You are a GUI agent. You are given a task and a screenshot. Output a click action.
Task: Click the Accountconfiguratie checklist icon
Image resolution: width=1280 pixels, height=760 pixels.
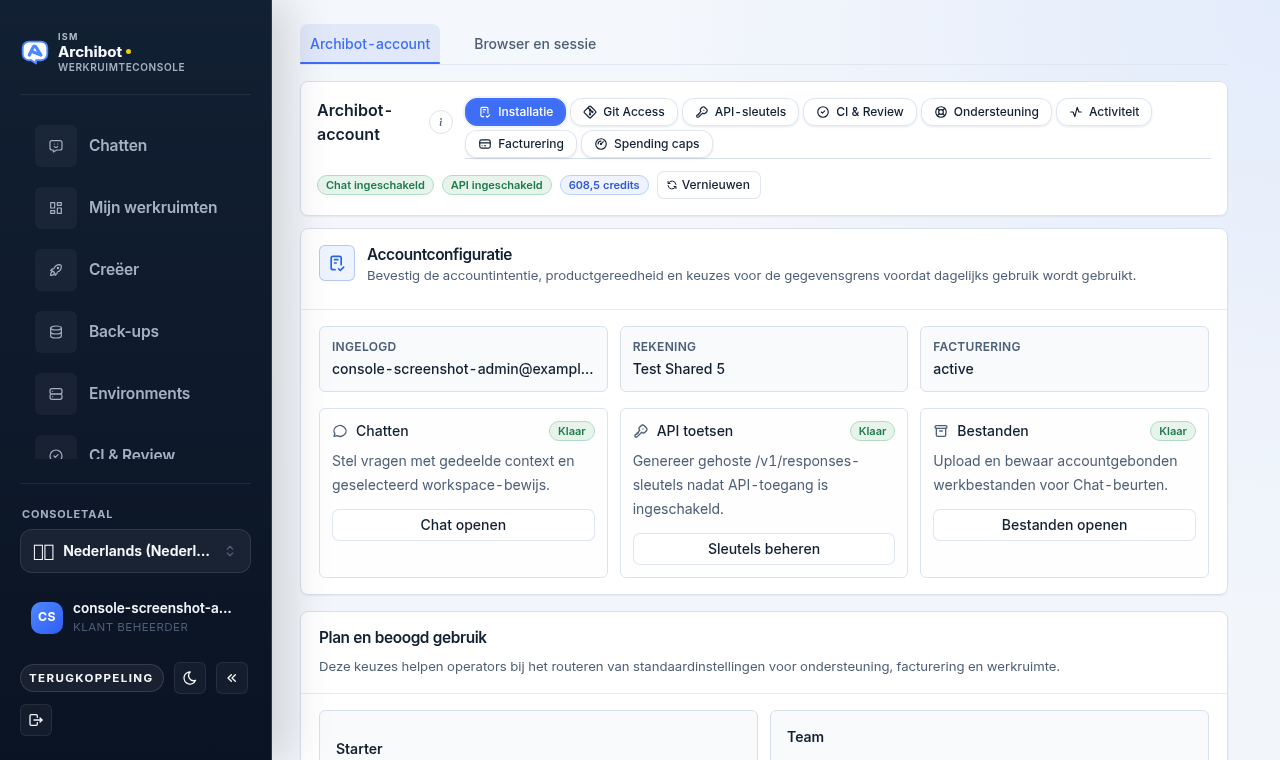coord(337,263)
